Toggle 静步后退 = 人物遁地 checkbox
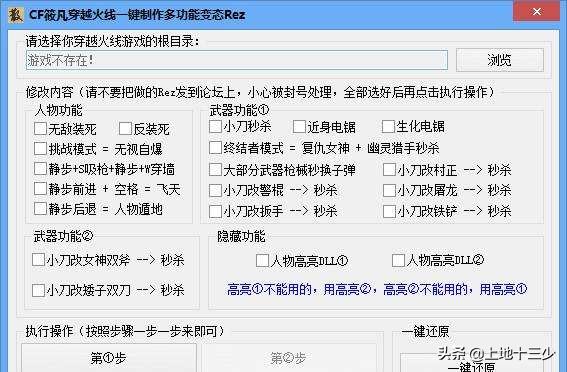The width and height of the screenshot is (567, 372). [x=40, y=209]
